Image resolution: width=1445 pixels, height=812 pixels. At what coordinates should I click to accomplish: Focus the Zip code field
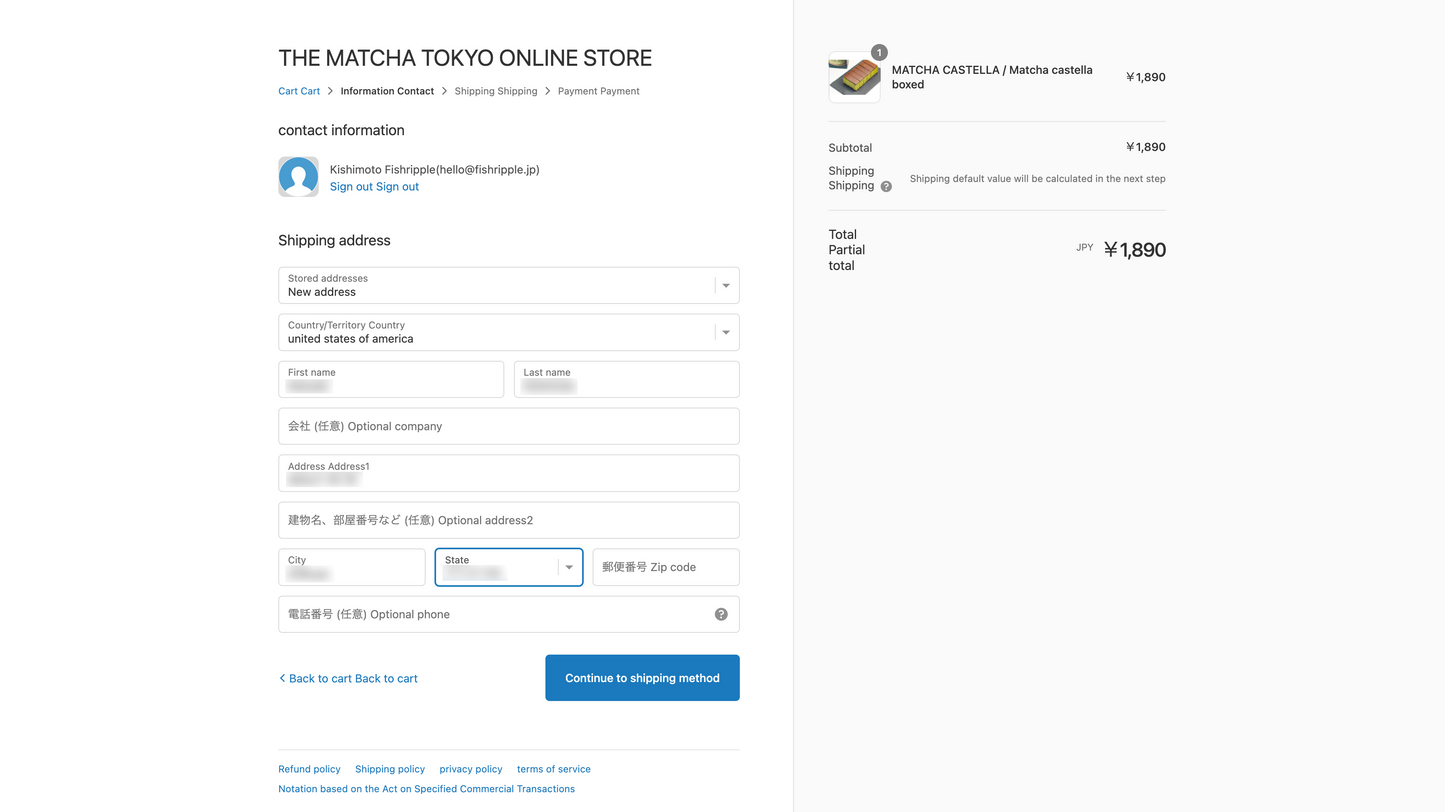(666, 567)
